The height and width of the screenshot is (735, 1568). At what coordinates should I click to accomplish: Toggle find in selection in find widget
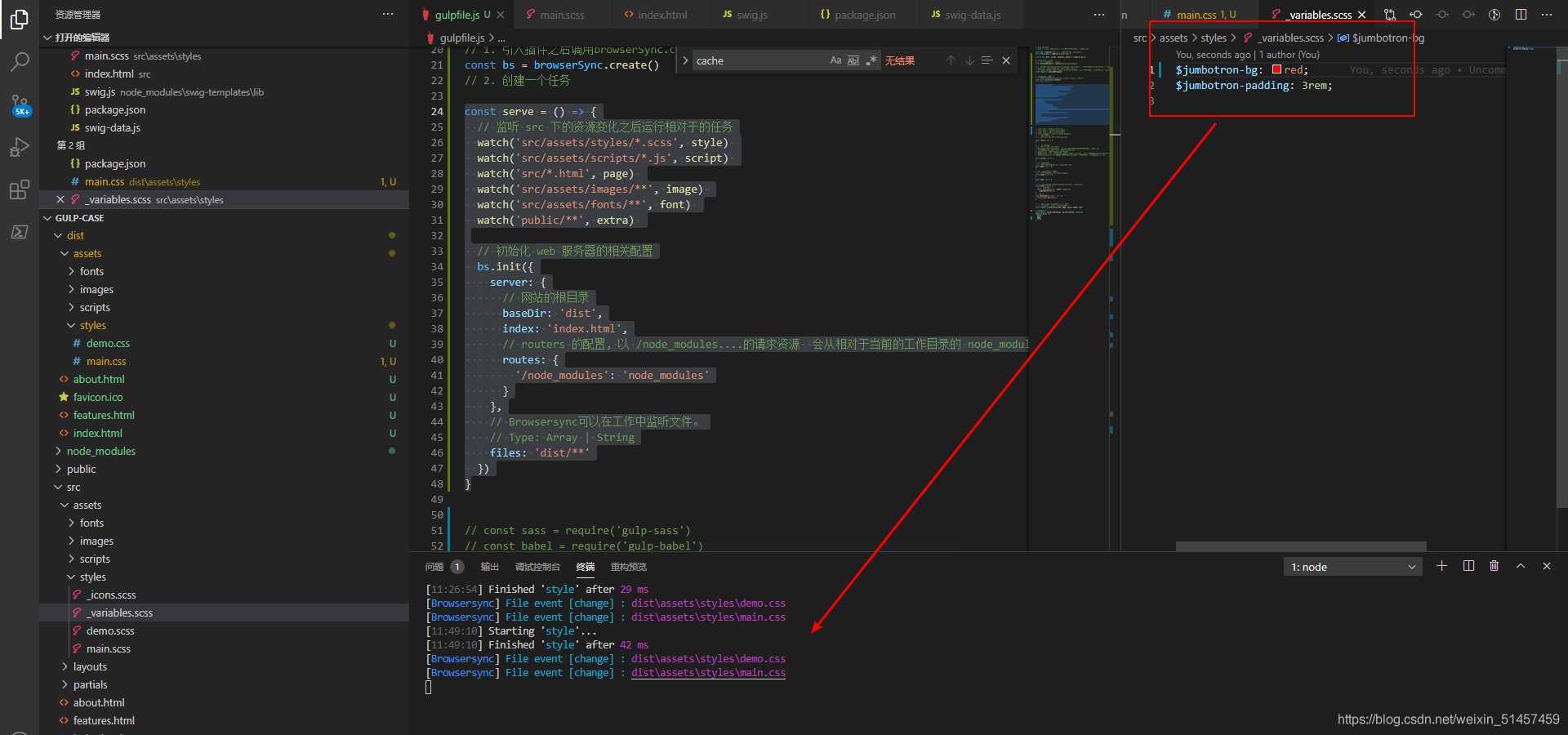pos(987,60)
